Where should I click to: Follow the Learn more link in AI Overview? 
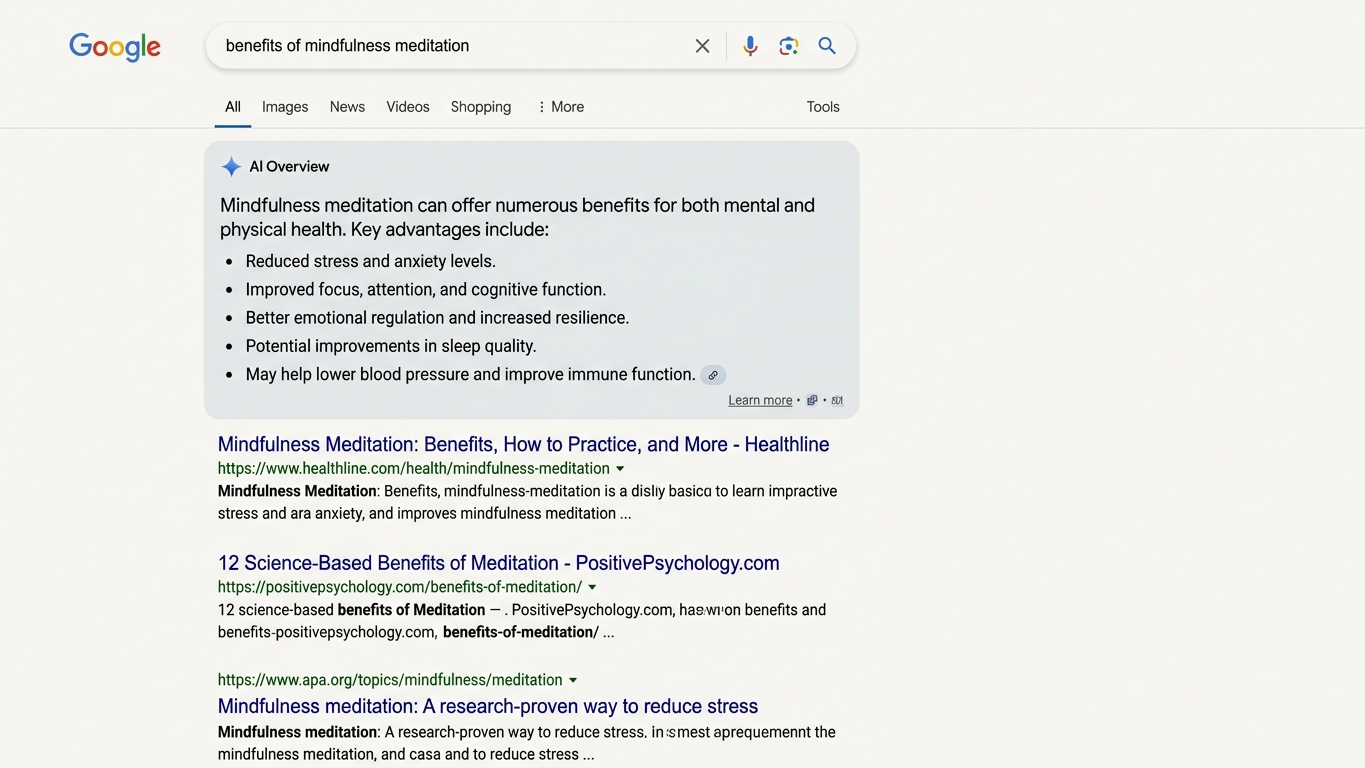click(760, 400)
